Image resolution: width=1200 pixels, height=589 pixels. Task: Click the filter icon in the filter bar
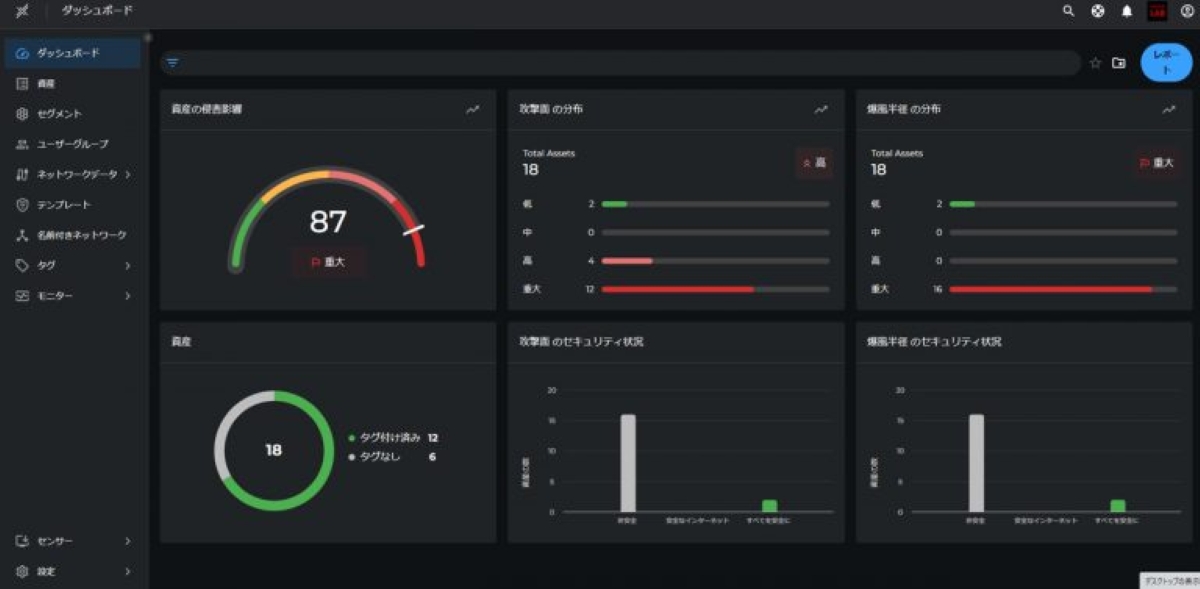click(x=173, y=62)
